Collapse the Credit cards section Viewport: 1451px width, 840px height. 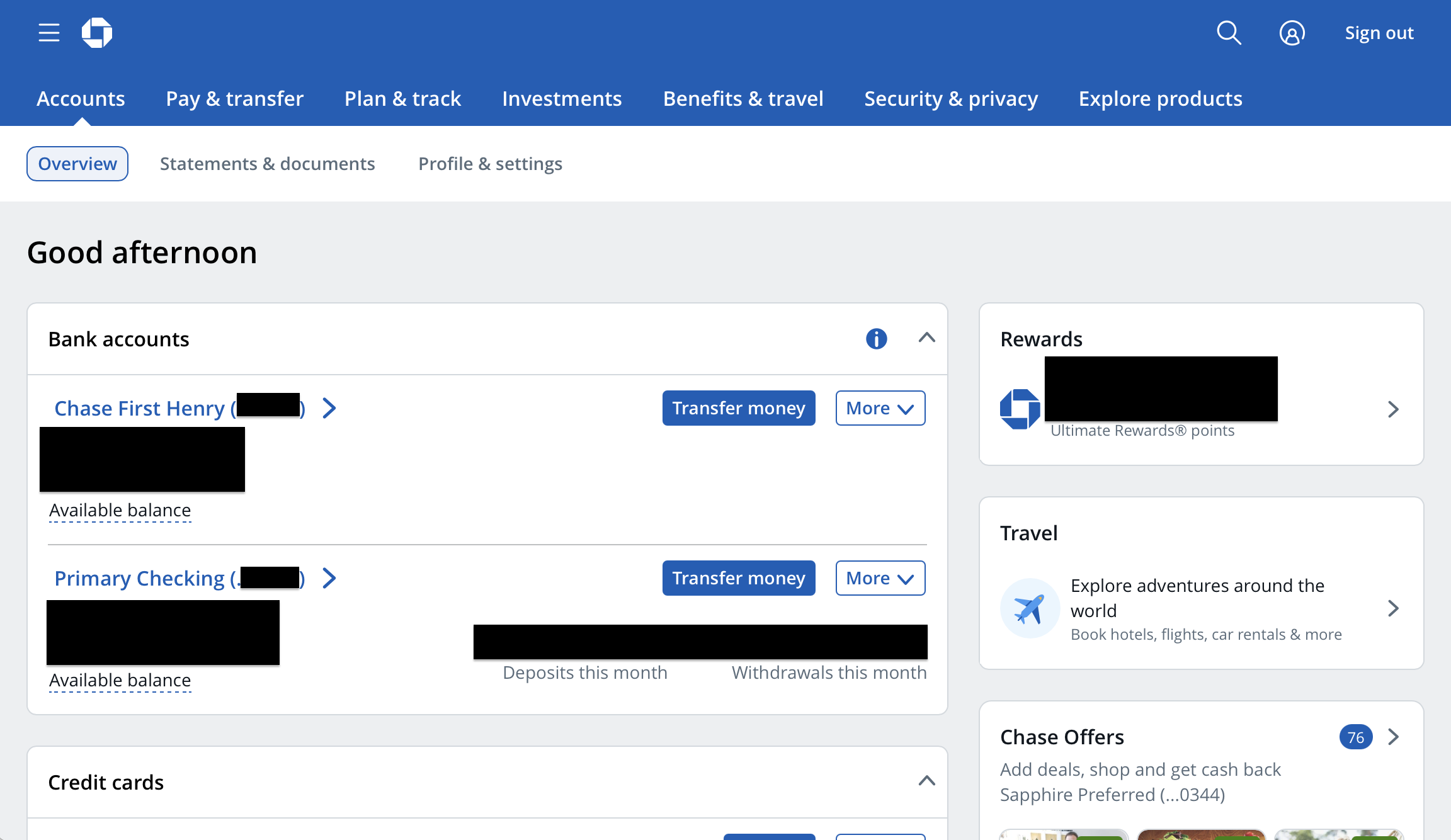coord(926,781)
